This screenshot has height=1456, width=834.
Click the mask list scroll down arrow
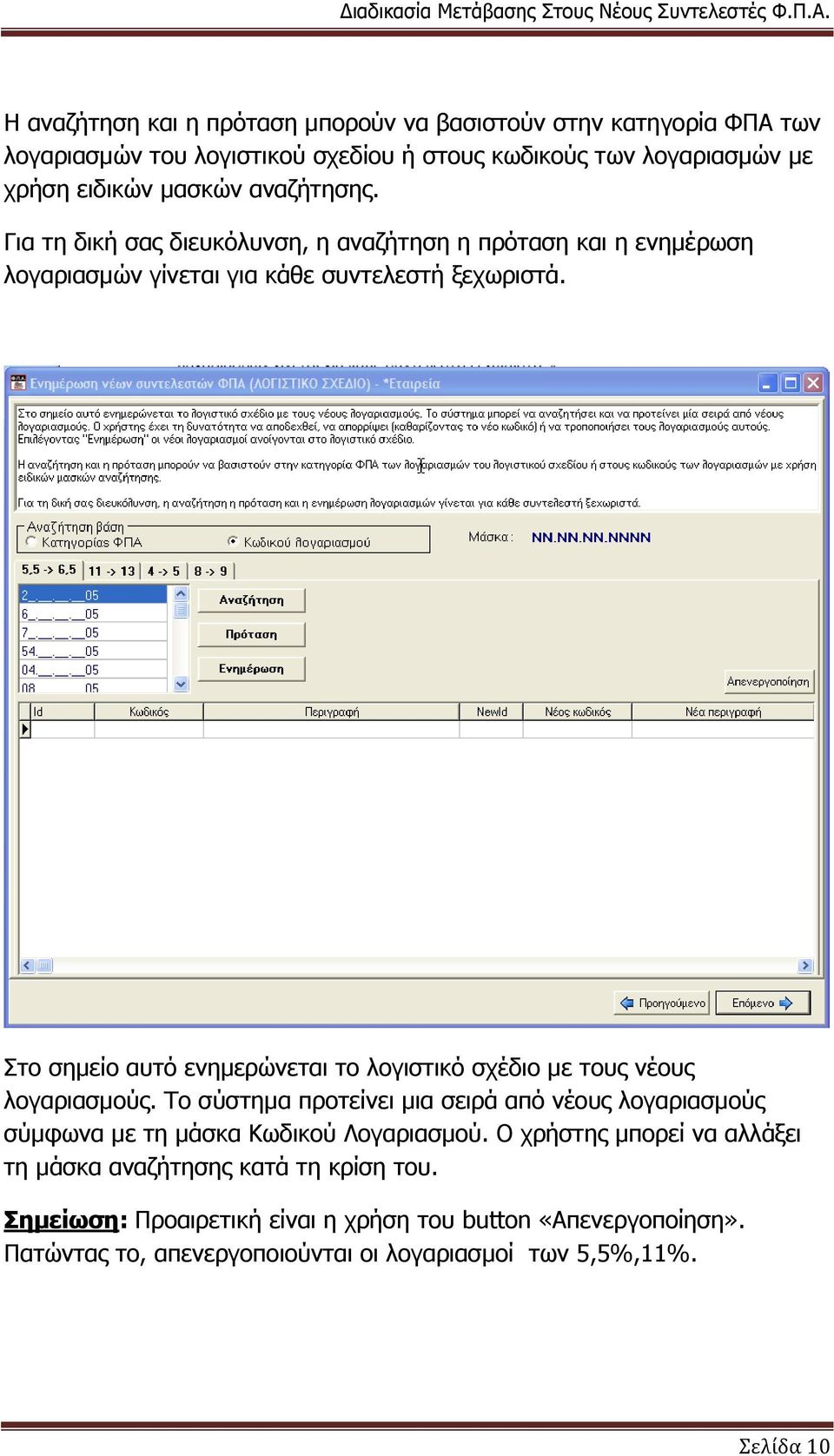(181, 685)
